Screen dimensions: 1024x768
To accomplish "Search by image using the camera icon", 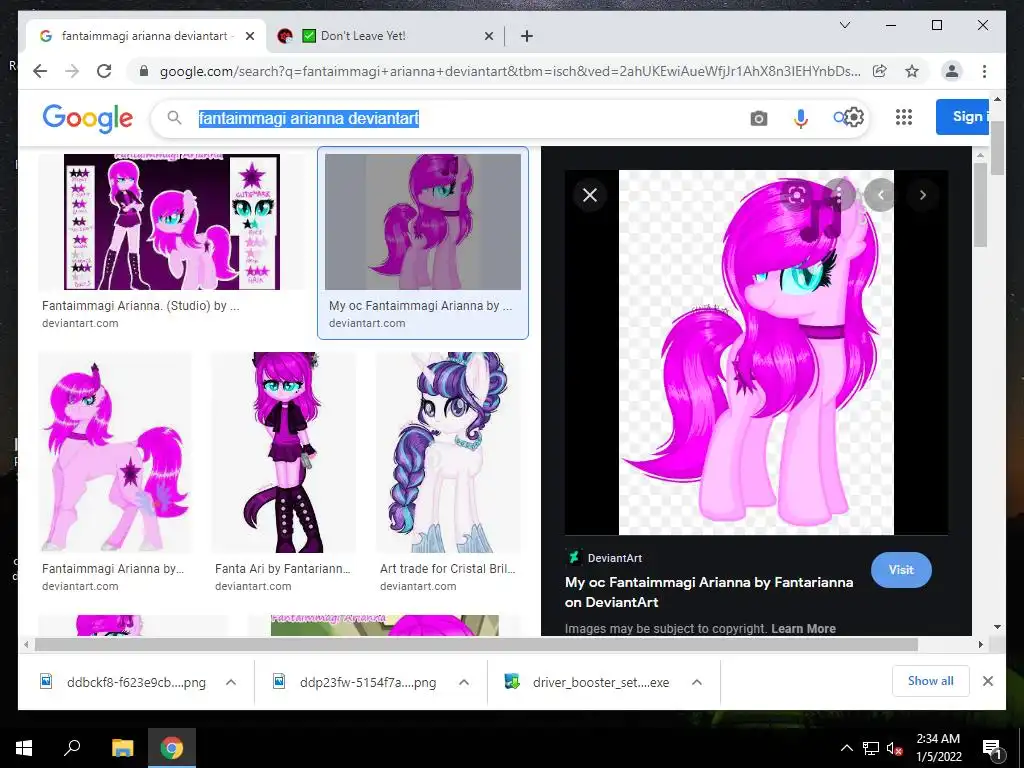I will click(x=758, y=118).
